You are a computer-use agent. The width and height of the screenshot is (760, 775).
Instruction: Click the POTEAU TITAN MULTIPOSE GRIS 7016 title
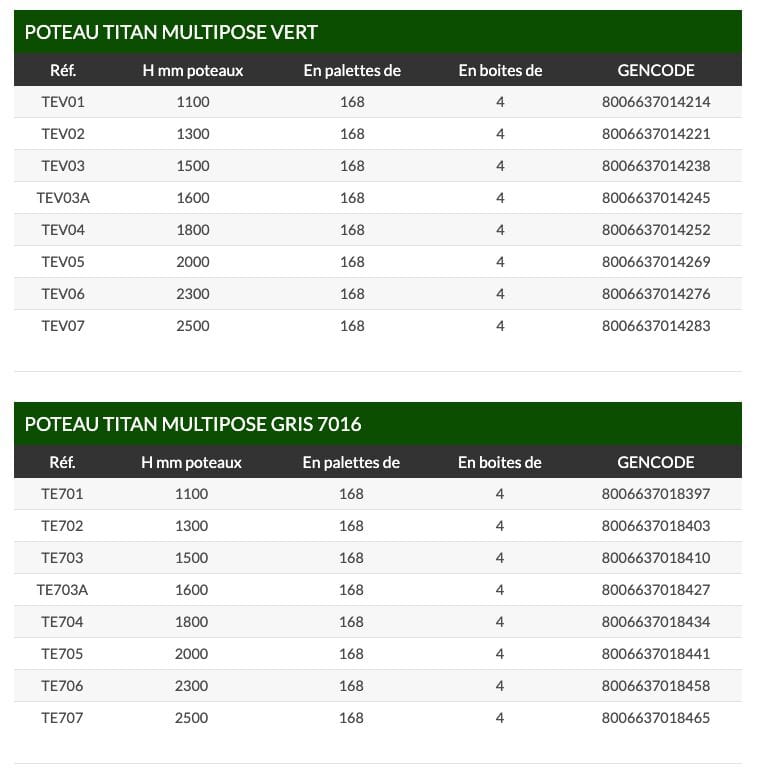[x=193, y=424]
